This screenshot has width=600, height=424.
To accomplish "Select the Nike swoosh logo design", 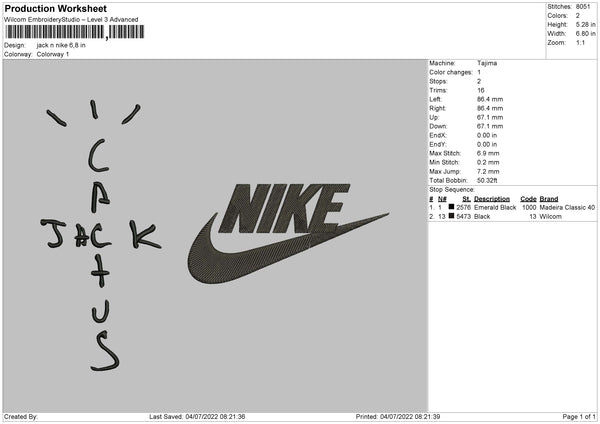I will (x=289, y=234).
